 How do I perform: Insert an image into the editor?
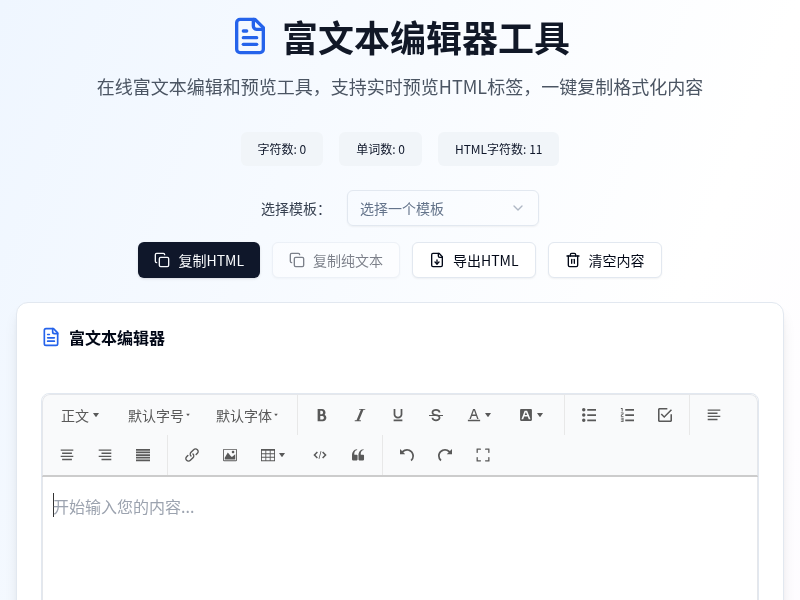229,455
